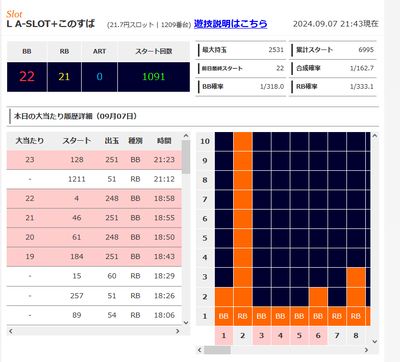The image size is (400, 362).
Task: Click the 累計スタート value 6995
Action: pyautogui.click(x=366, y=50)
